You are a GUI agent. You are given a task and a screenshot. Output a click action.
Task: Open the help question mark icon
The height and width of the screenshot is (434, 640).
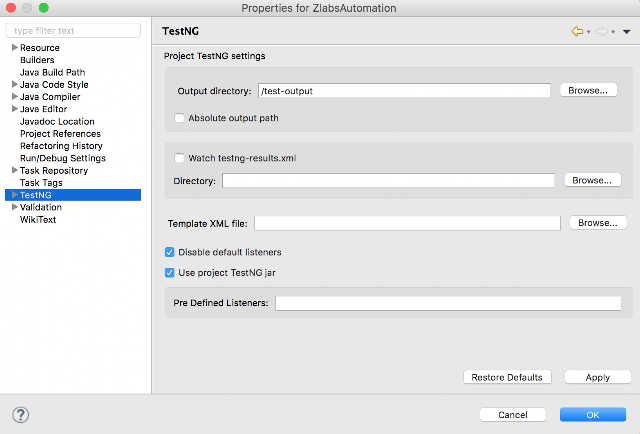tap(20, 415)
